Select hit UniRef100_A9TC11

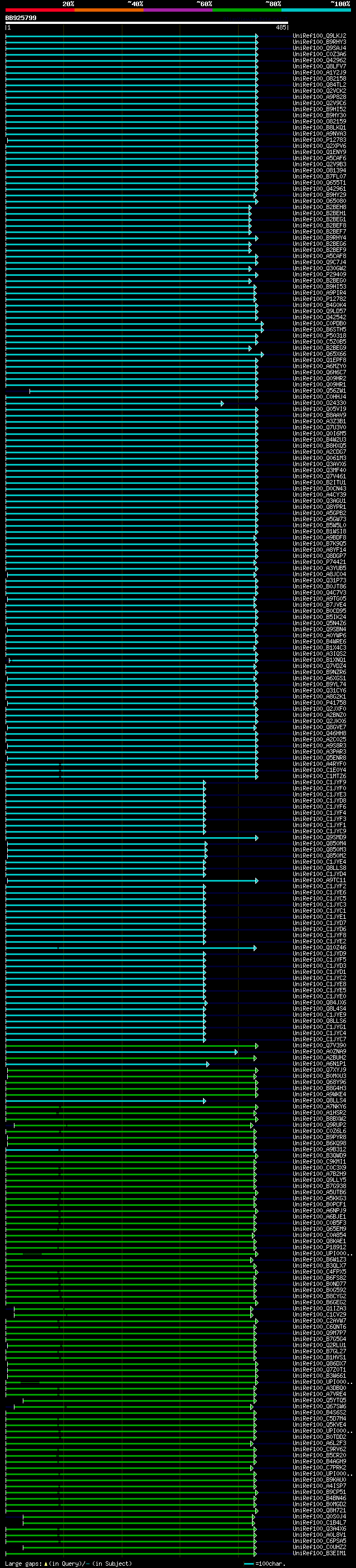click(319, 880)
